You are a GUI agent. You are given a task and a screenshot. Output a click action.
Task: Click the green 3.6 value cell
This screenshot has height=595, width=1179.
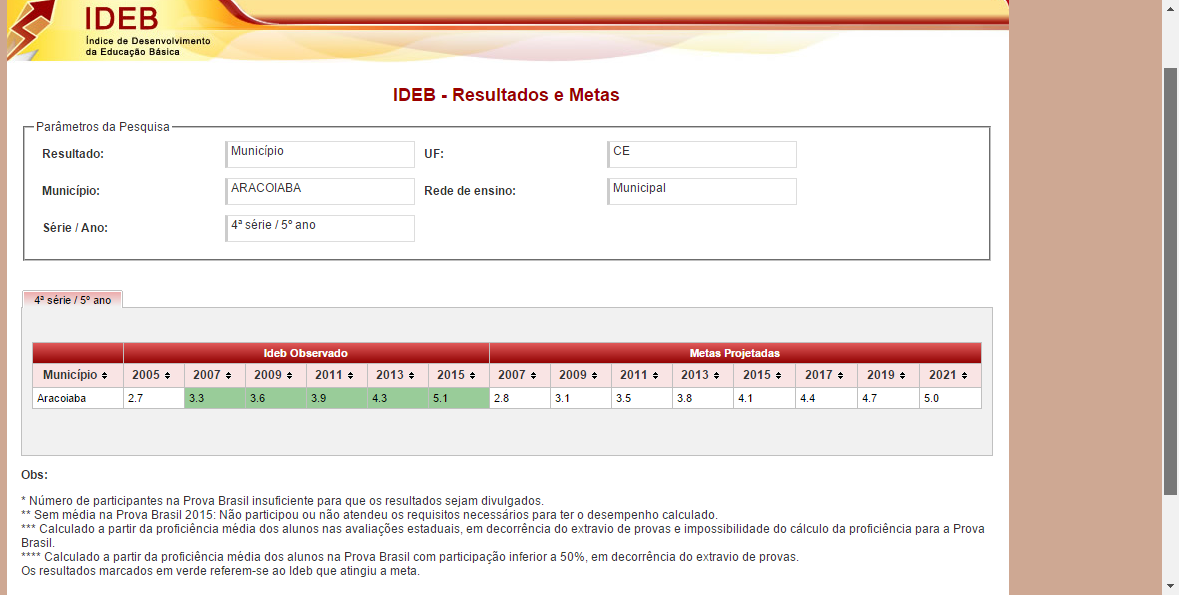tap(275, 398)
